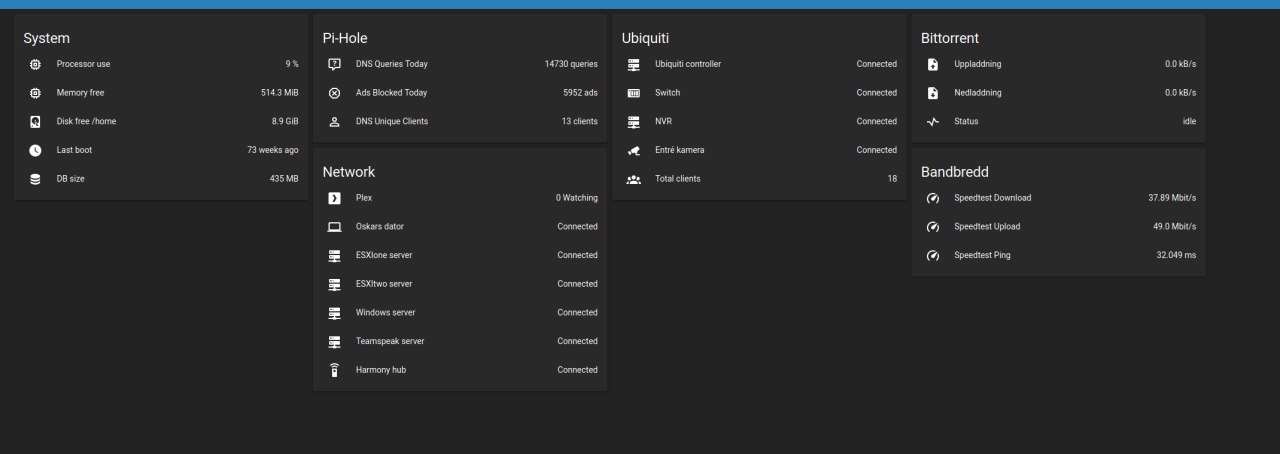This screenshot has height=454, width=1280.
Task: Click the Total clients people icon
Action: coord(633,179)
